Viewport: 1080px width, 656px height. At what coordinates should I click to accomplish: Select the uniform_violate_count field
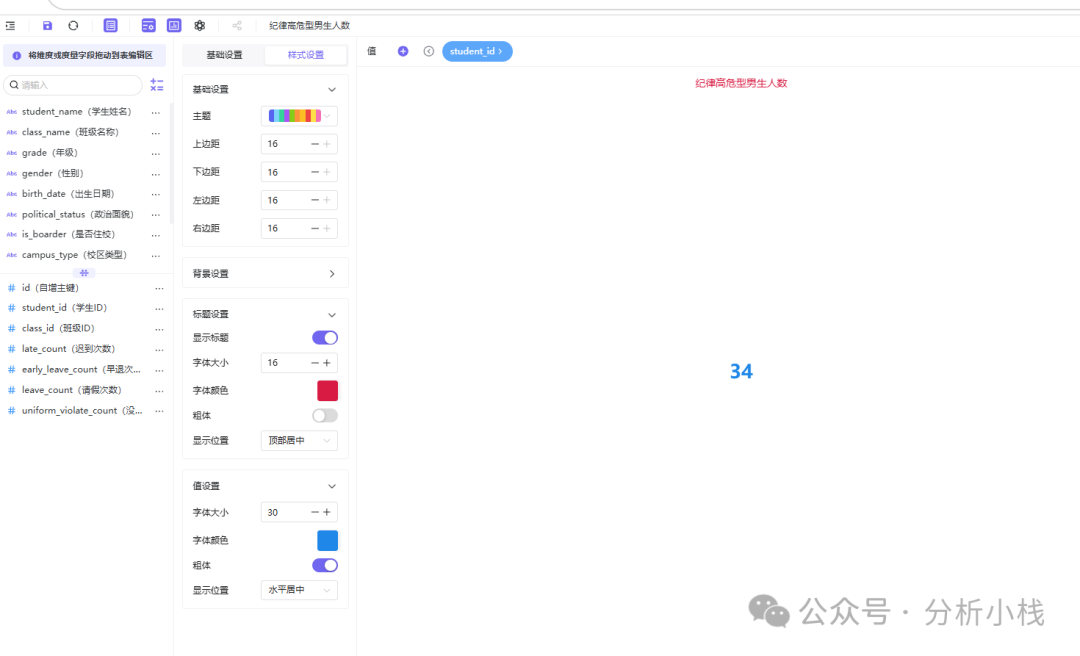[82, 410]
